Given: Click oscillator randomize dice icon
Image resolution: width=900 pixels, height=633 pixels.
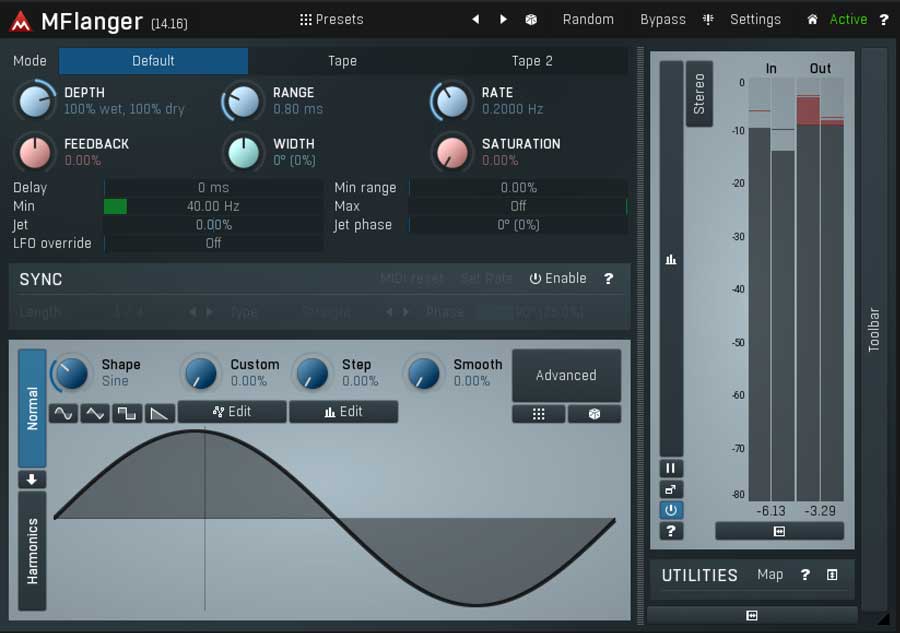Looking at the screenshot, I should click(594, 414).
